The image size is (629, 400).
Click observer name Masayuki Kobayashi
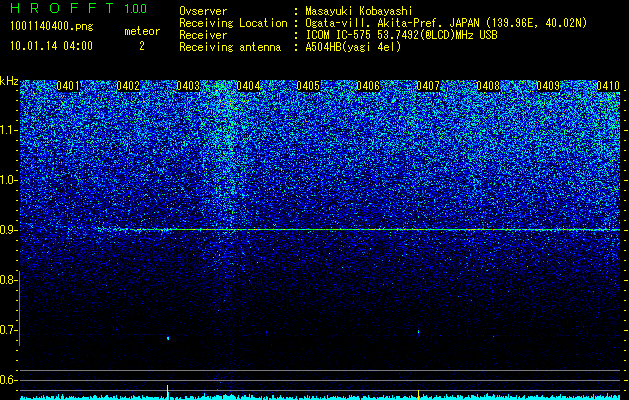(x=359, y=11)
